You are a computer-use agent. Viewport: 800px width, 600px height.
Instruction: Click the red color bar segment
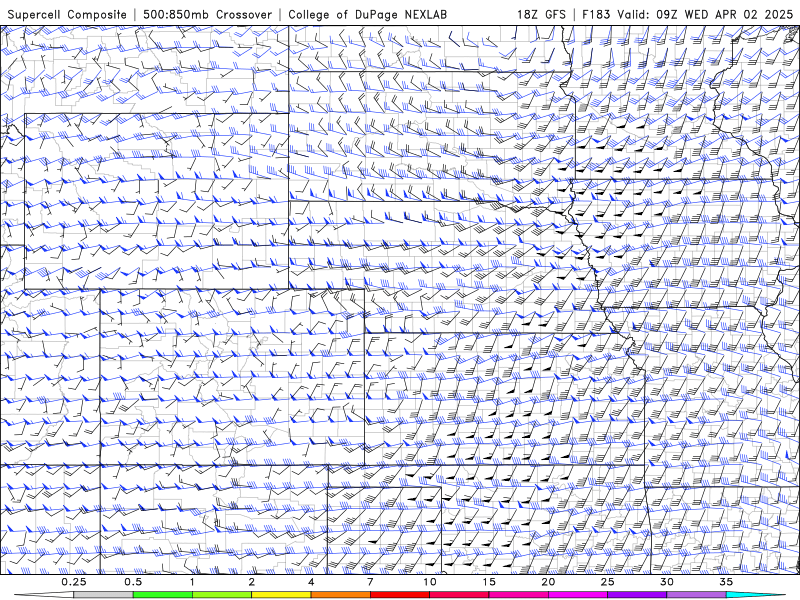tap(399, 595)
